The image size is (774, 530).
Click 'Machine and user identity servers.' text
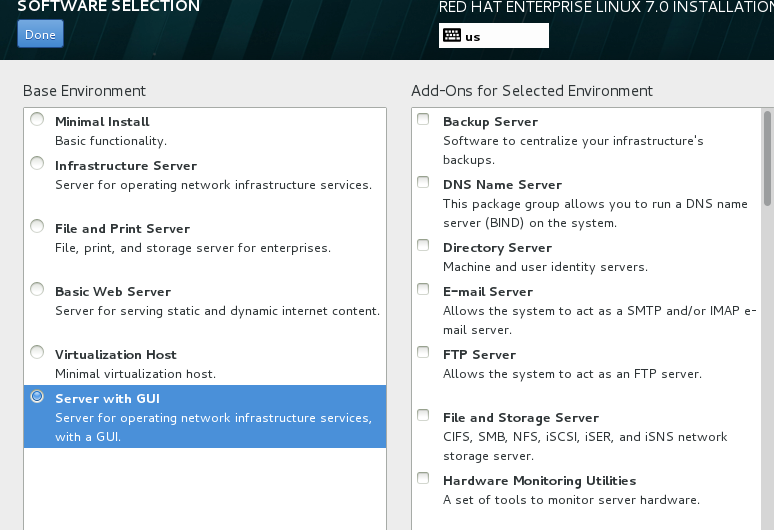pyautogui.click(x=545, y=267)
